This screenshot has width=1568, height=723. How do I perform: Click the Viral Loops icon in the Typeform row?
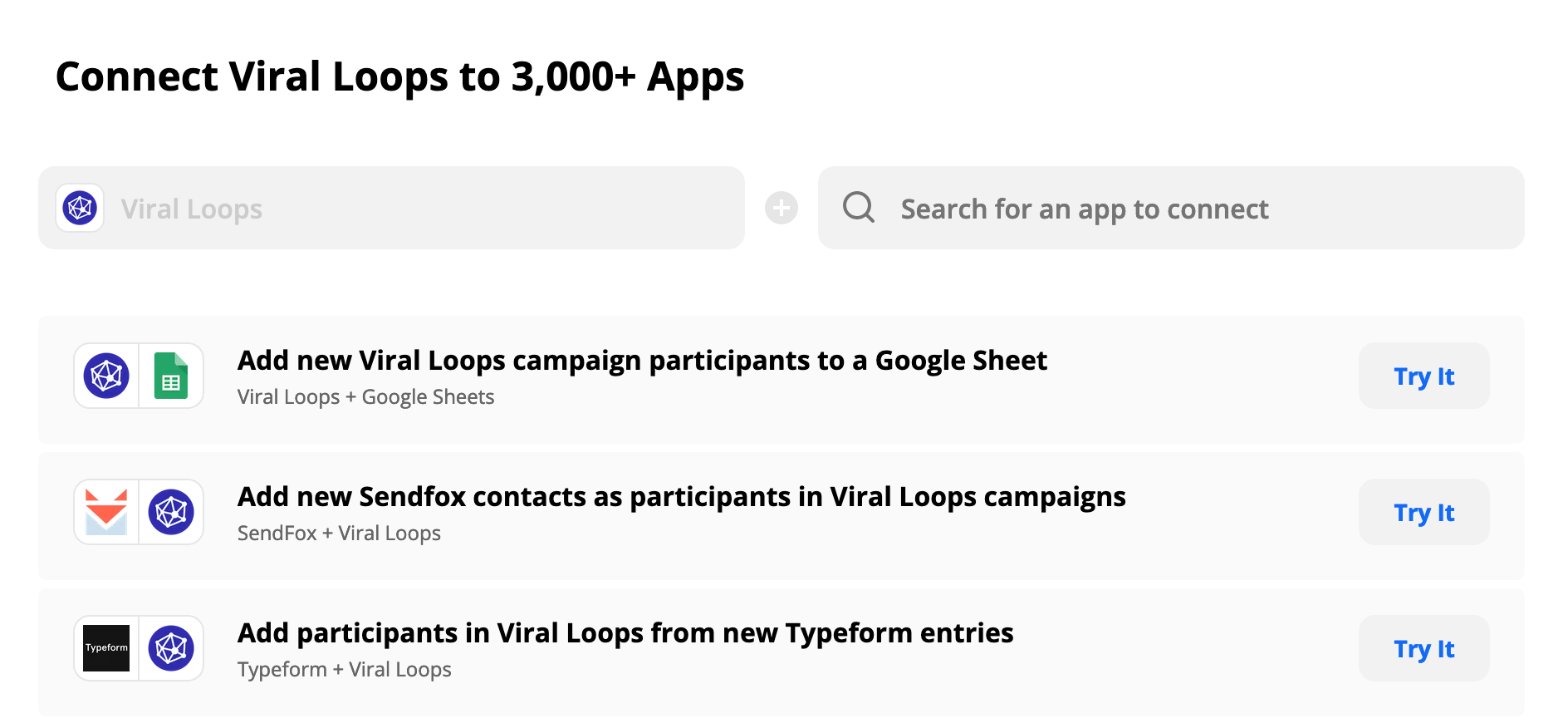171,648
